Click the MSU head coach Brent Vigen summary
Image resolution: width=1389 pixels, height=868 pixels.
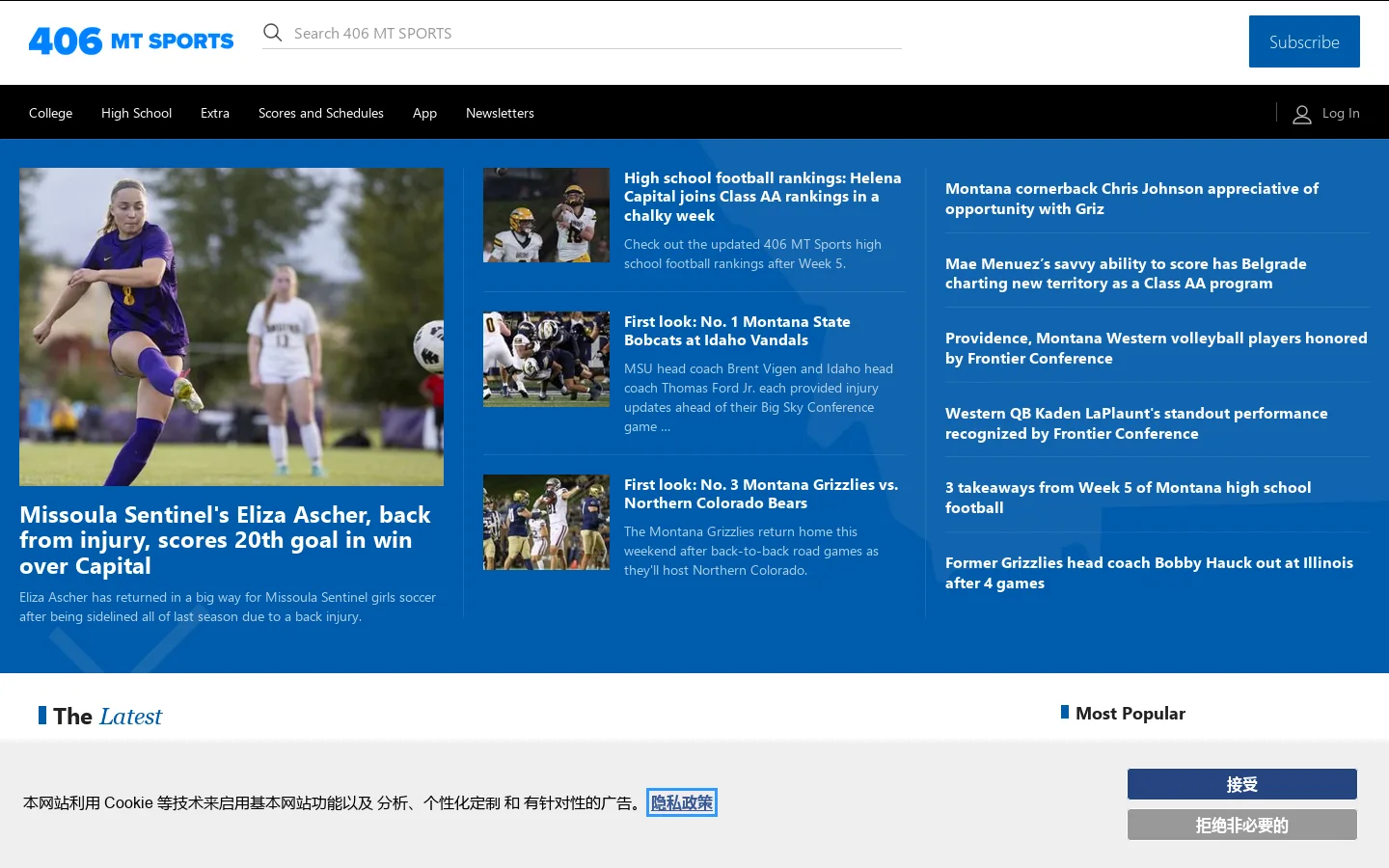(758, 397)
